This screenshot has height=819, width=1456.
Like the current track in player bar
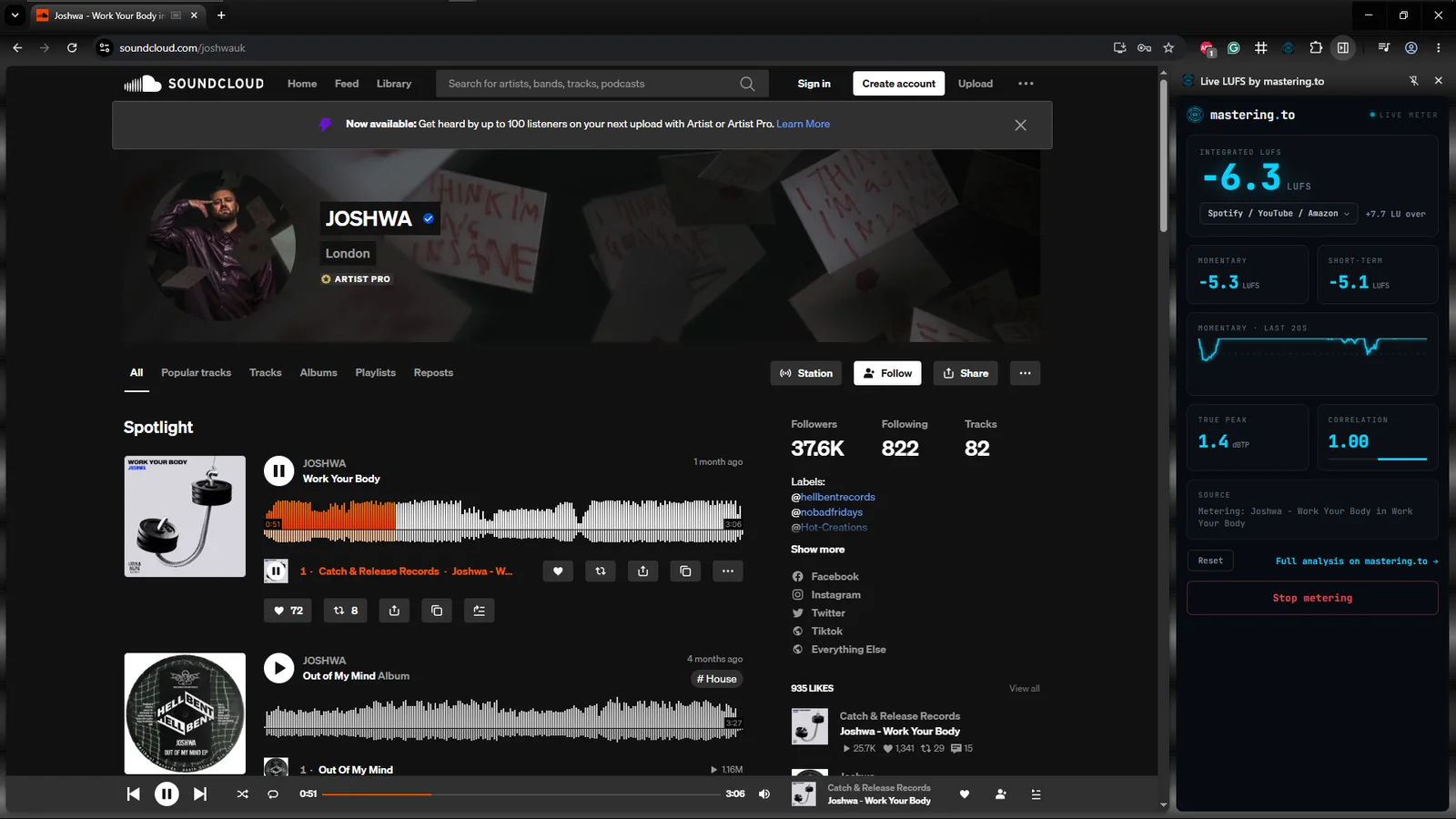[x=965, y=794]
